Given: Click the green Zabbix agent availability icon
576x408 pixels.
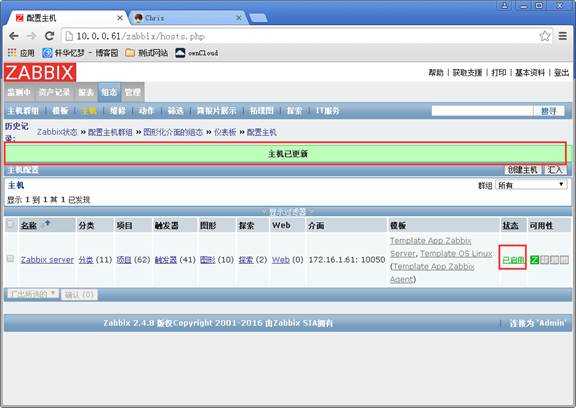Looking at the screenshot, I should (534, 260).
